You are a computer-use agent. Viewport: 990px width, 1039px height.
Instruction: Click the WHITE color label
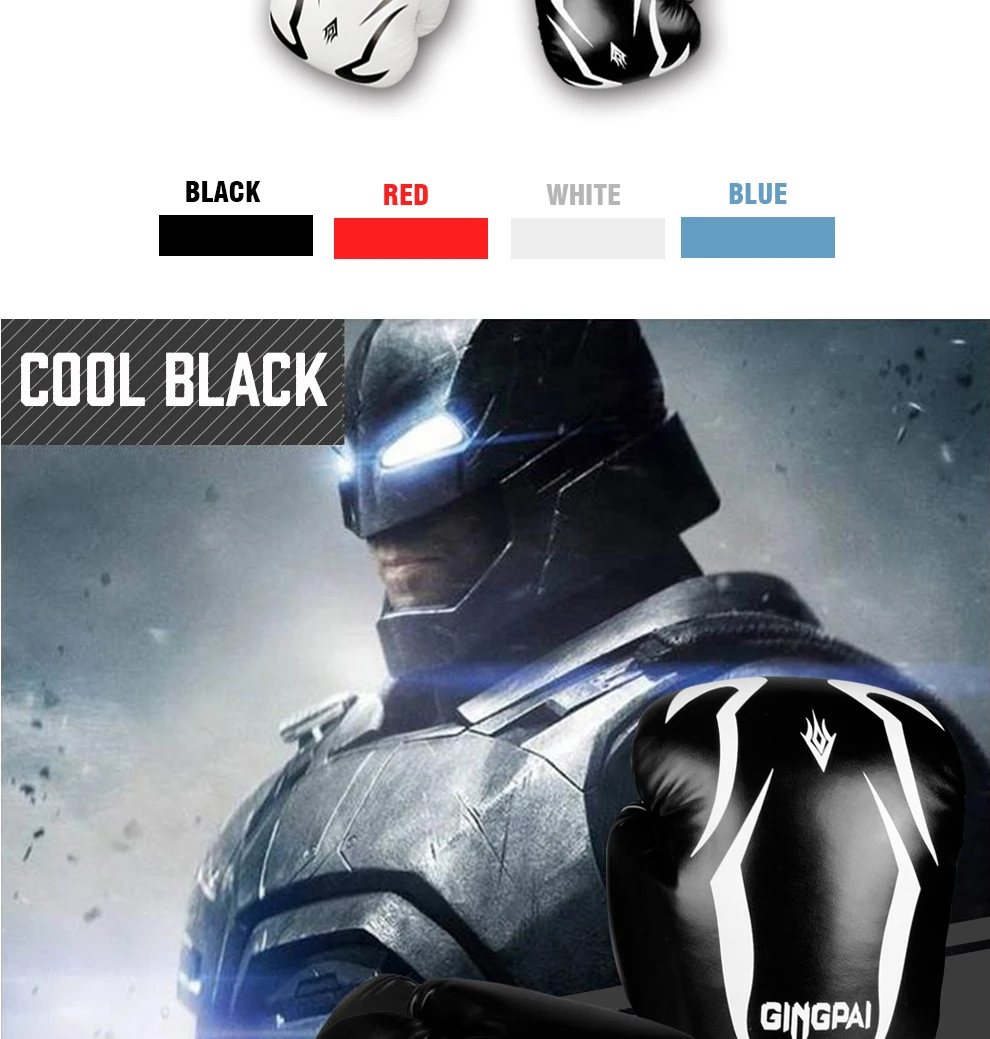[x=583, y=195]
